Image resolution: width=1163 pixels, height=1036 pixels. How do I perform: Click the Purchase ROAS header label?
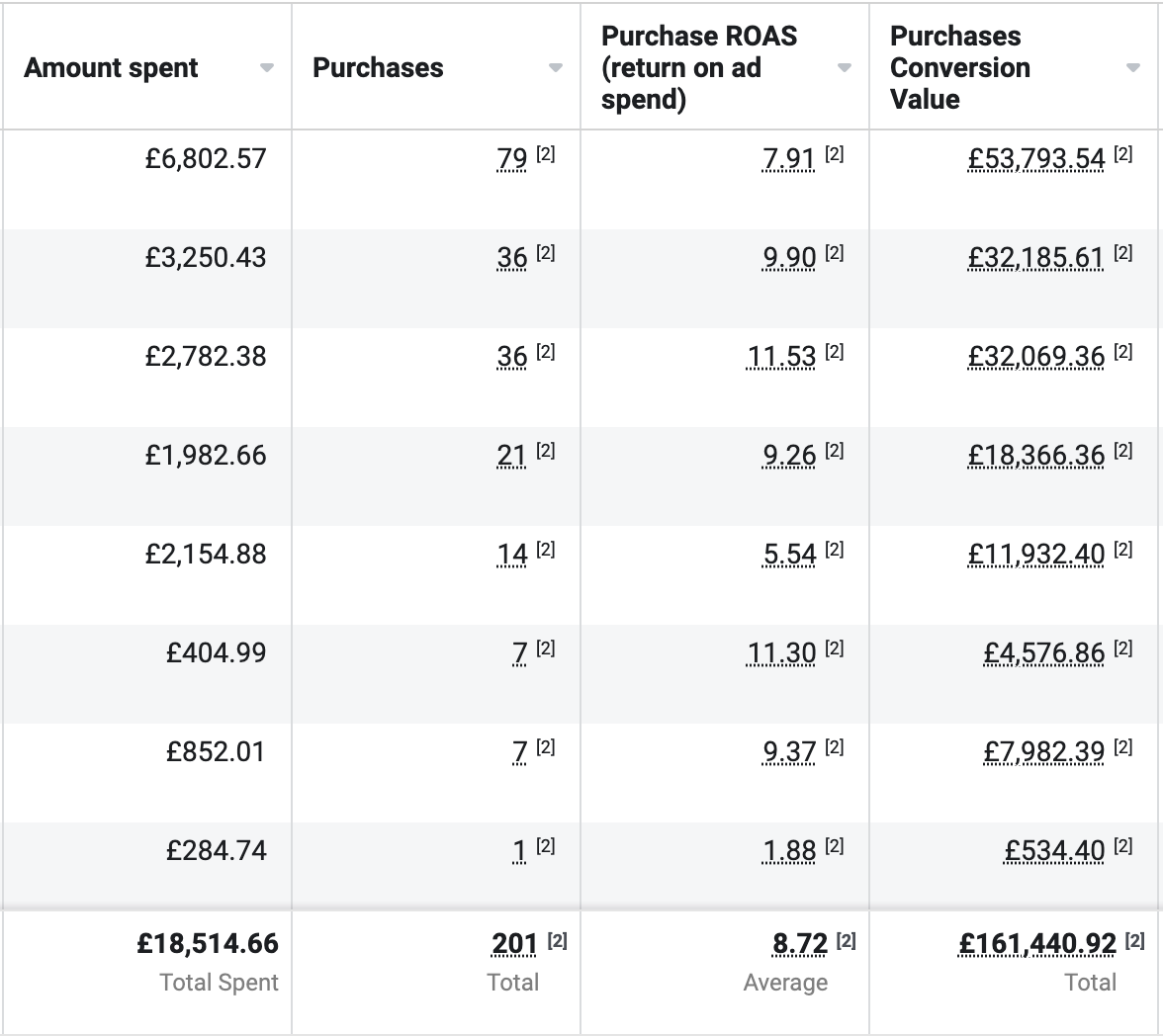pos(699,68)
